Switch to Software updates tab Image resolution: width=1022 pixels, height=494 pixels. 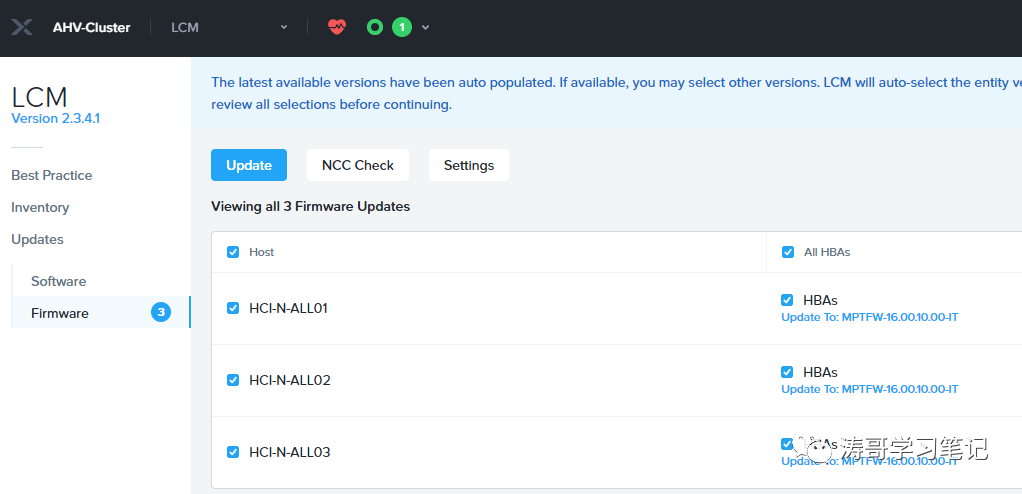pyautogui.click(x=59, y=281)
